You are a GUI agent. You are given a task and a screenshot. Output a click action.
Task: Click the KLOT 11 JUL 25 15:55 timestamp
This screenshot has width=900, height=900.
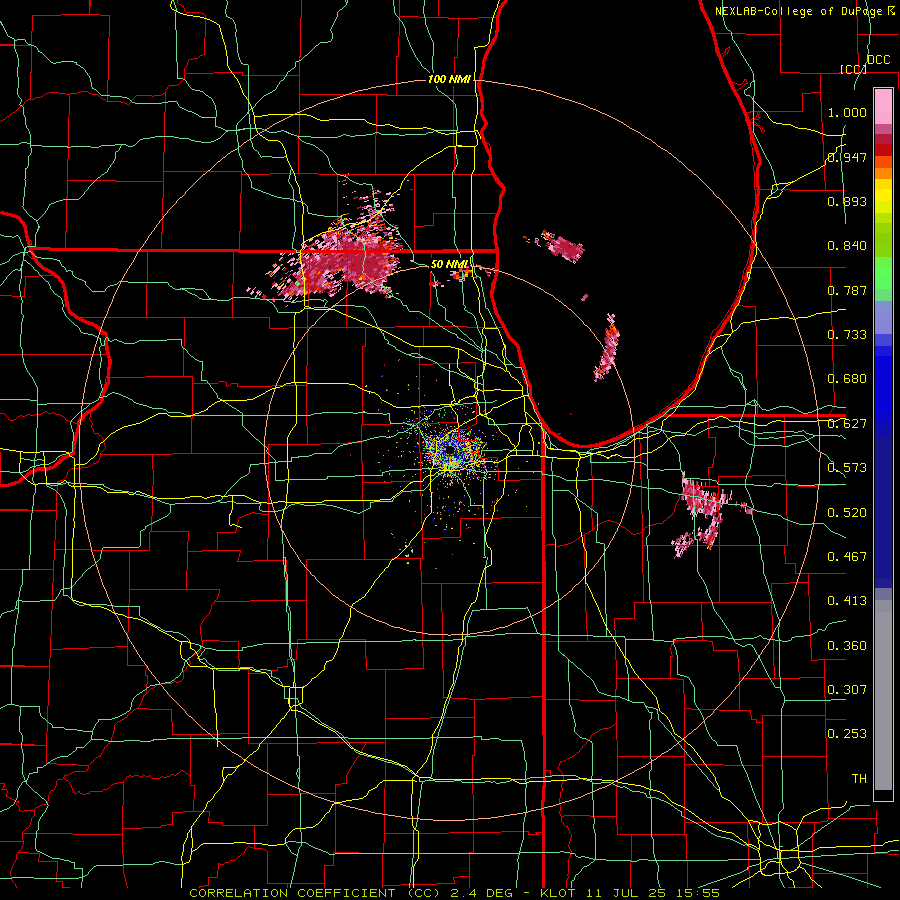point(630,893)
